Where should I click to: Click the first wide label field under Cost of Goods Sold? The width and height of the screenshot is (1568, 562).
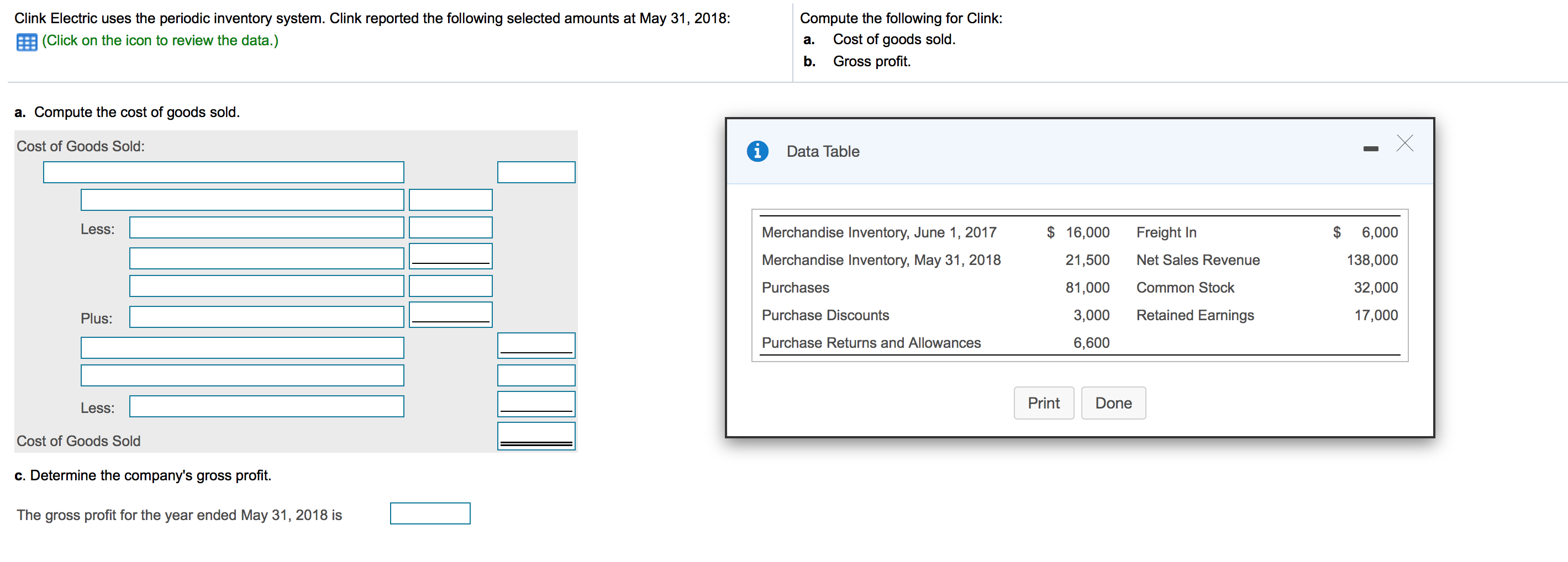tap(223, 172)
